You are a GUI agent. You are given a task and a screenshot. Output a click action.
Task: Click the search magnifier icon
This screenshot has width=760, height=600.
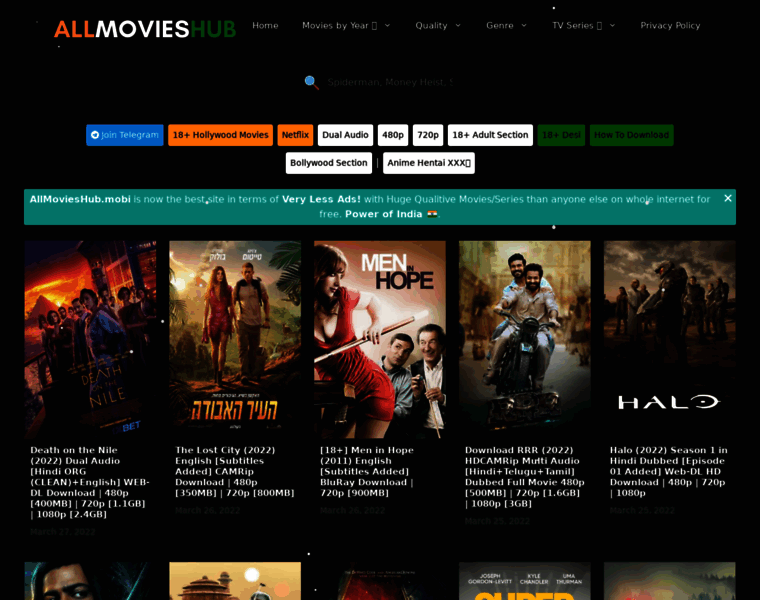pos(311,82)
